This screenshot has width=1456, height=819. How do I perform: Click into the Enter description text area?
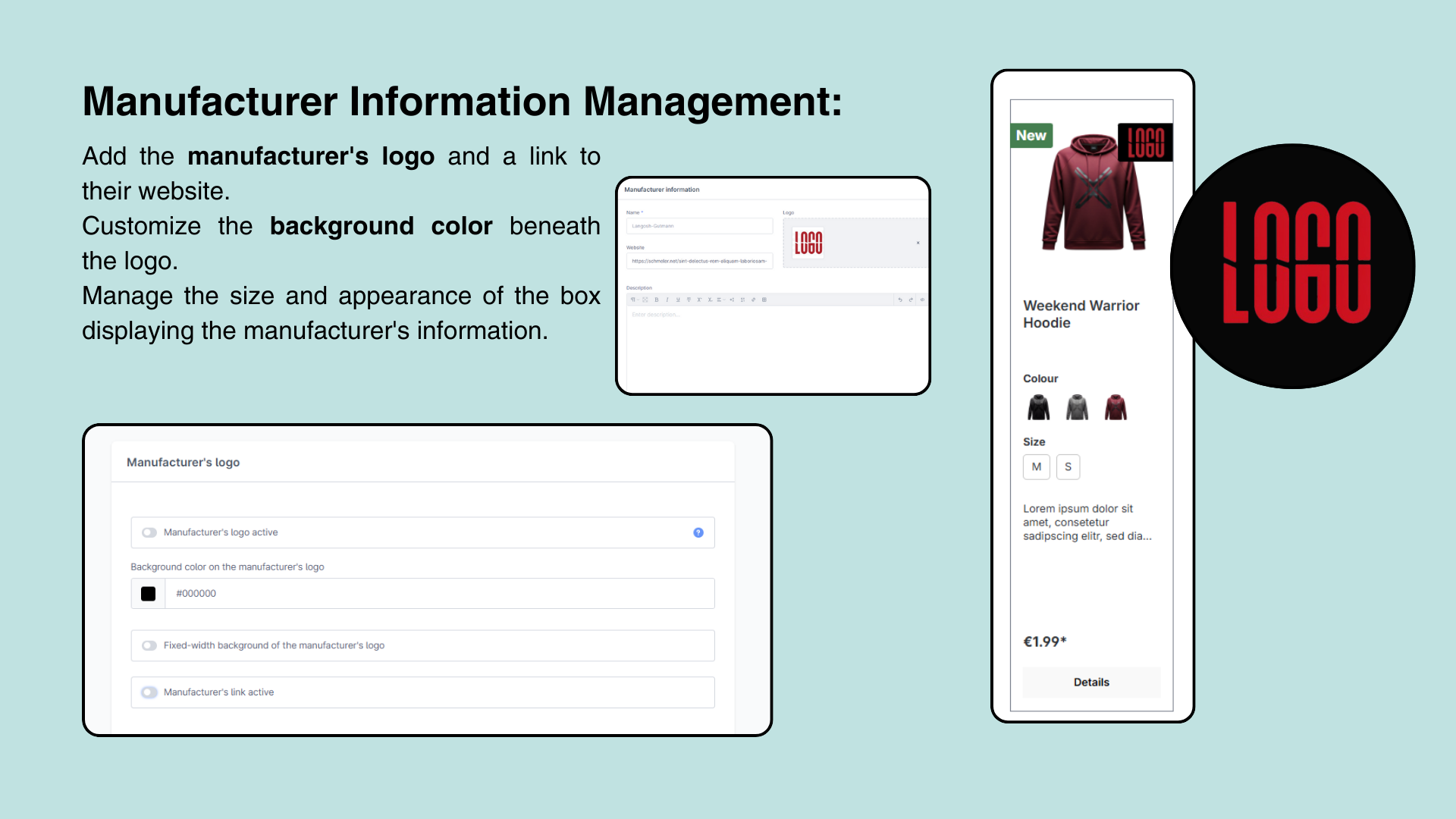point(777,347)
